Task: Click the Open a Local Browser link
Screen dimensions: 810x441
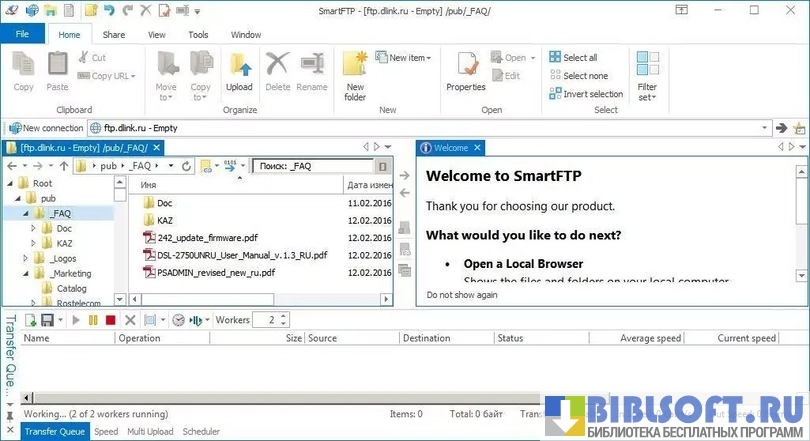Action: [x=523, y=264]
